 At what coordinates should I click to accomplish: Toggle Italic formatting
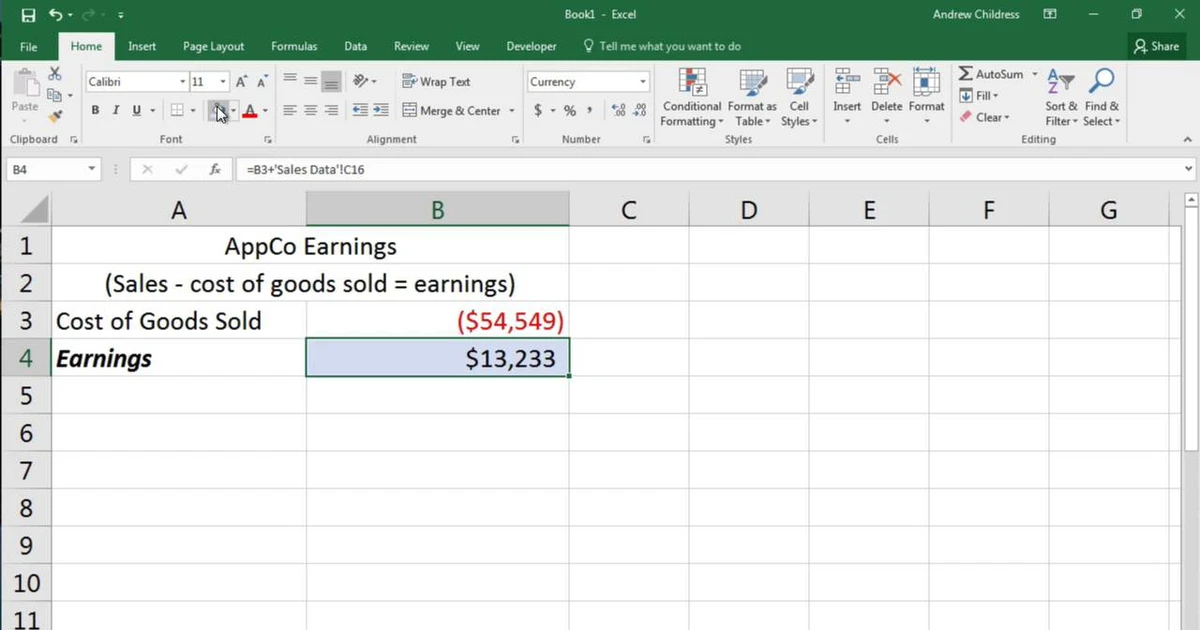pyautogui.click(x=116, y=111)
